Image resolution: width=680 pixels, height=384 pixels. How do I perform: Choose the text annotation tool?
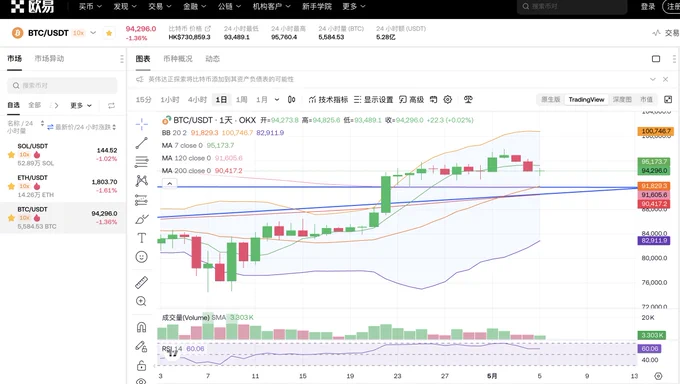(141, 238)
